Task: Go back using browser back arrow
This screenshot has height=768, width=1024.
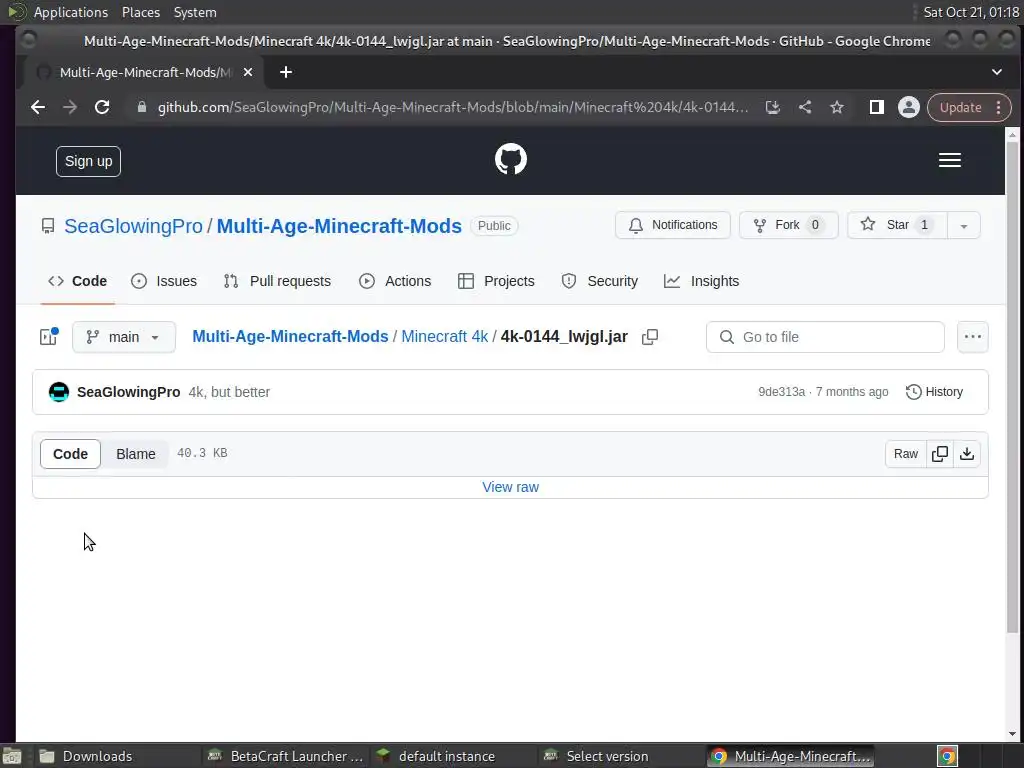Action: click(x=38, y=107)
